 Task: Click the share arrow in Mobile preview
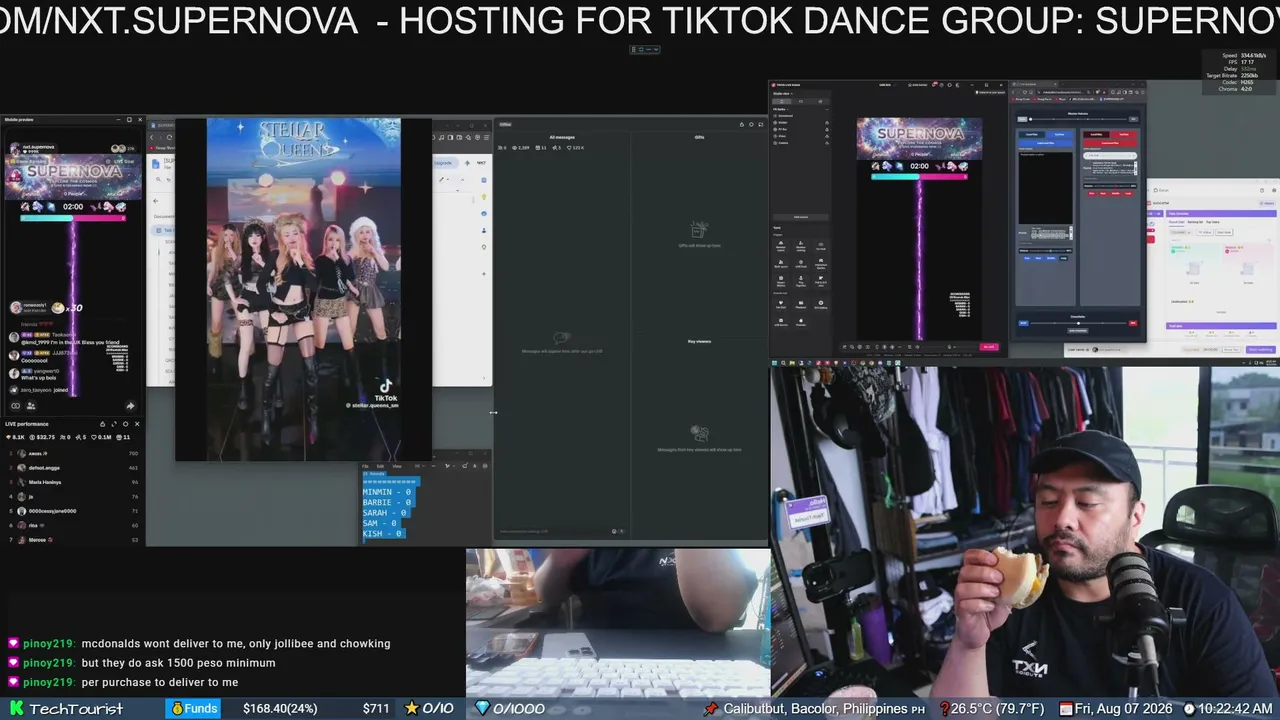click(130, 405)
